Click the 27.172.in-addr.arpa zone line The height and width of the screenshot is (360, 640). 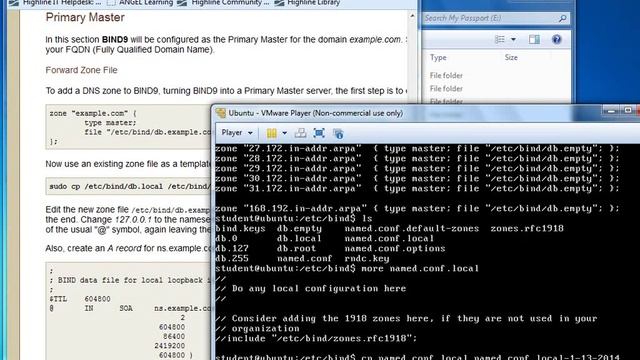417,149
